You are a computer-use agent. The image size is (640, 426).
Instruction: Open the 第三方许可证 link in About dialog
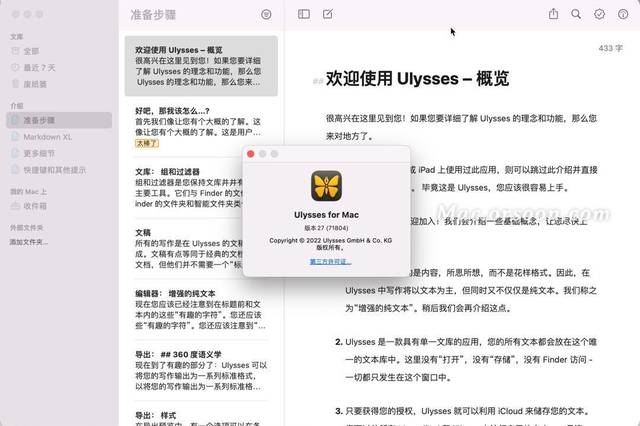(330, 262)
